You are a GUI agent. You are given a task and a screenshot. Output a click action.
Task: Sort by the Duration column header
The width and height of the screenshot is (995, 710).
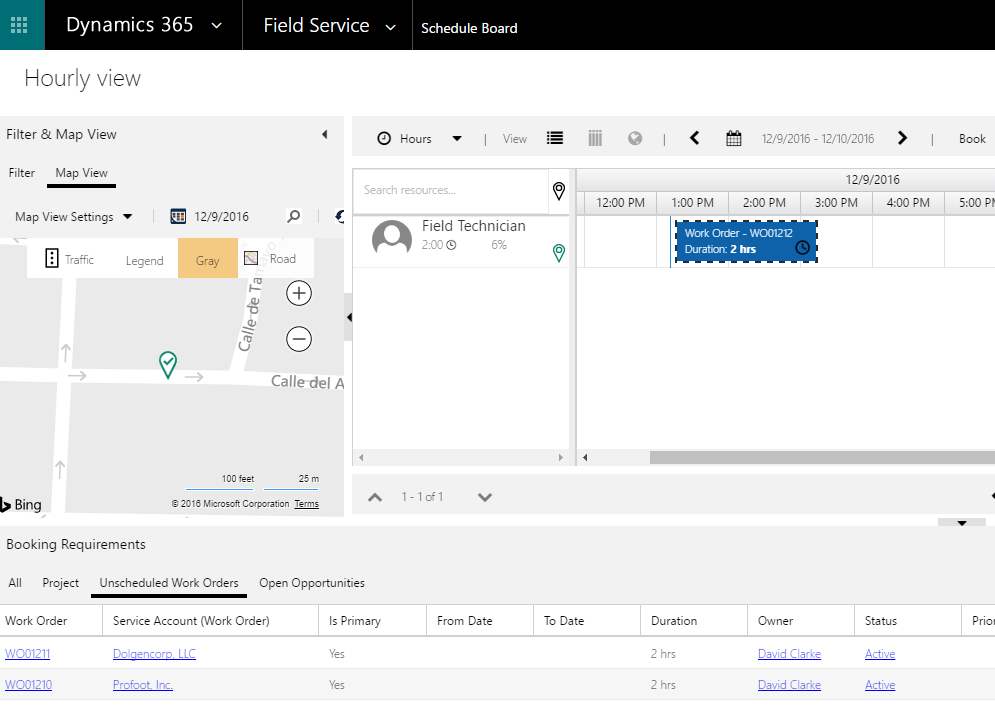tap(694, 621)
